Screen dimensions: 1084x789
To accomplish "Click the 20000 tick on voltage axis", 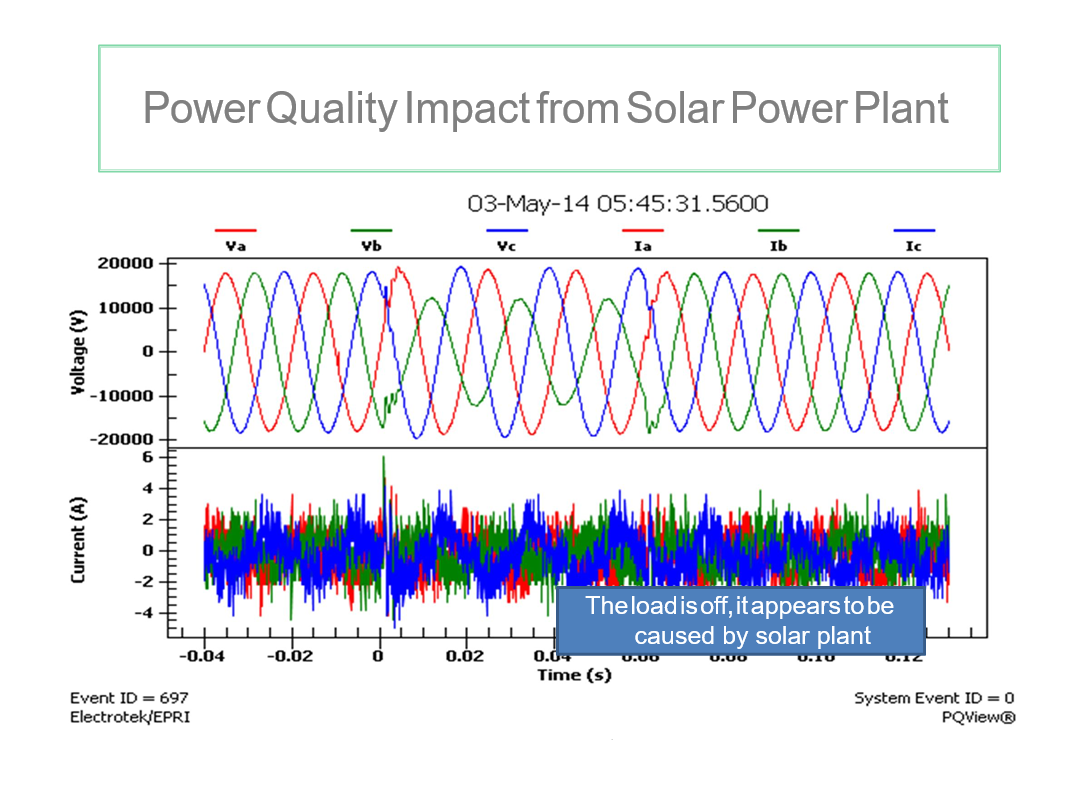I will pyautogui.click(x=124, y=264).
